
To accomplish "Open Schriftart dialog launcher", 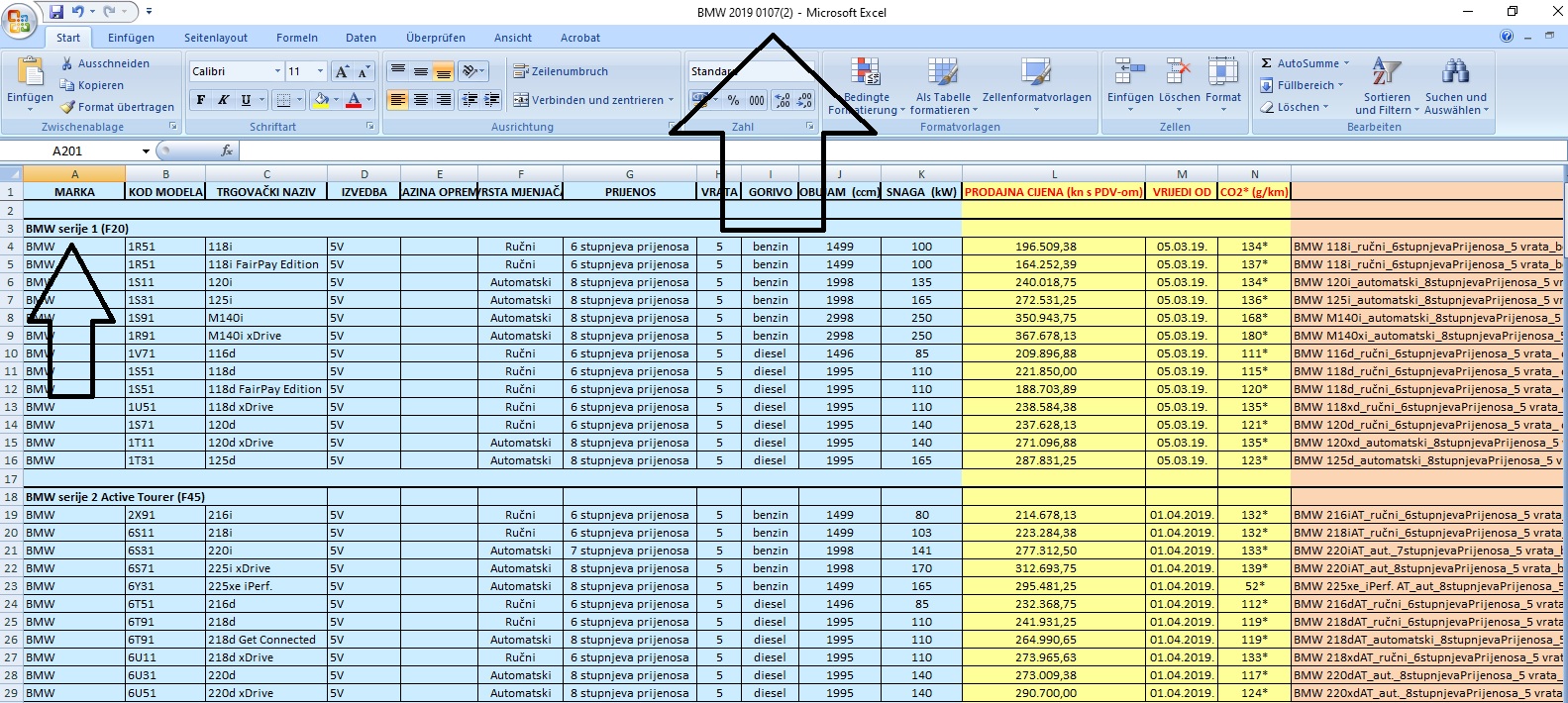I will pyautogui.click(x=370, y=127).
